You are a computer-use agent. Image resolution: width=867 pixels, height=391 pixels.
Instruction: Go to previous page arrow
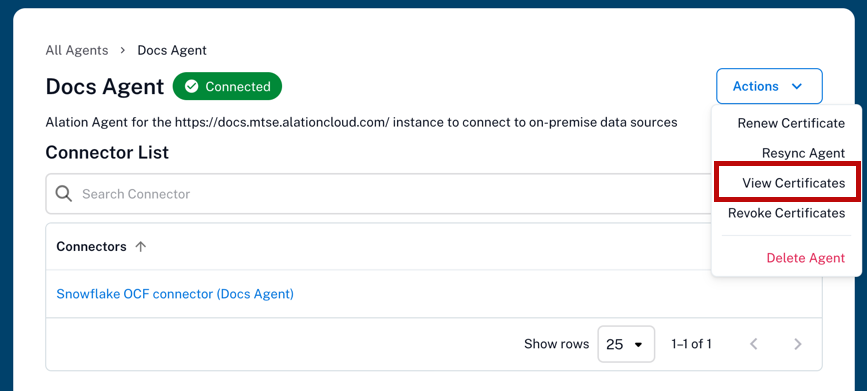pos(753,344)
